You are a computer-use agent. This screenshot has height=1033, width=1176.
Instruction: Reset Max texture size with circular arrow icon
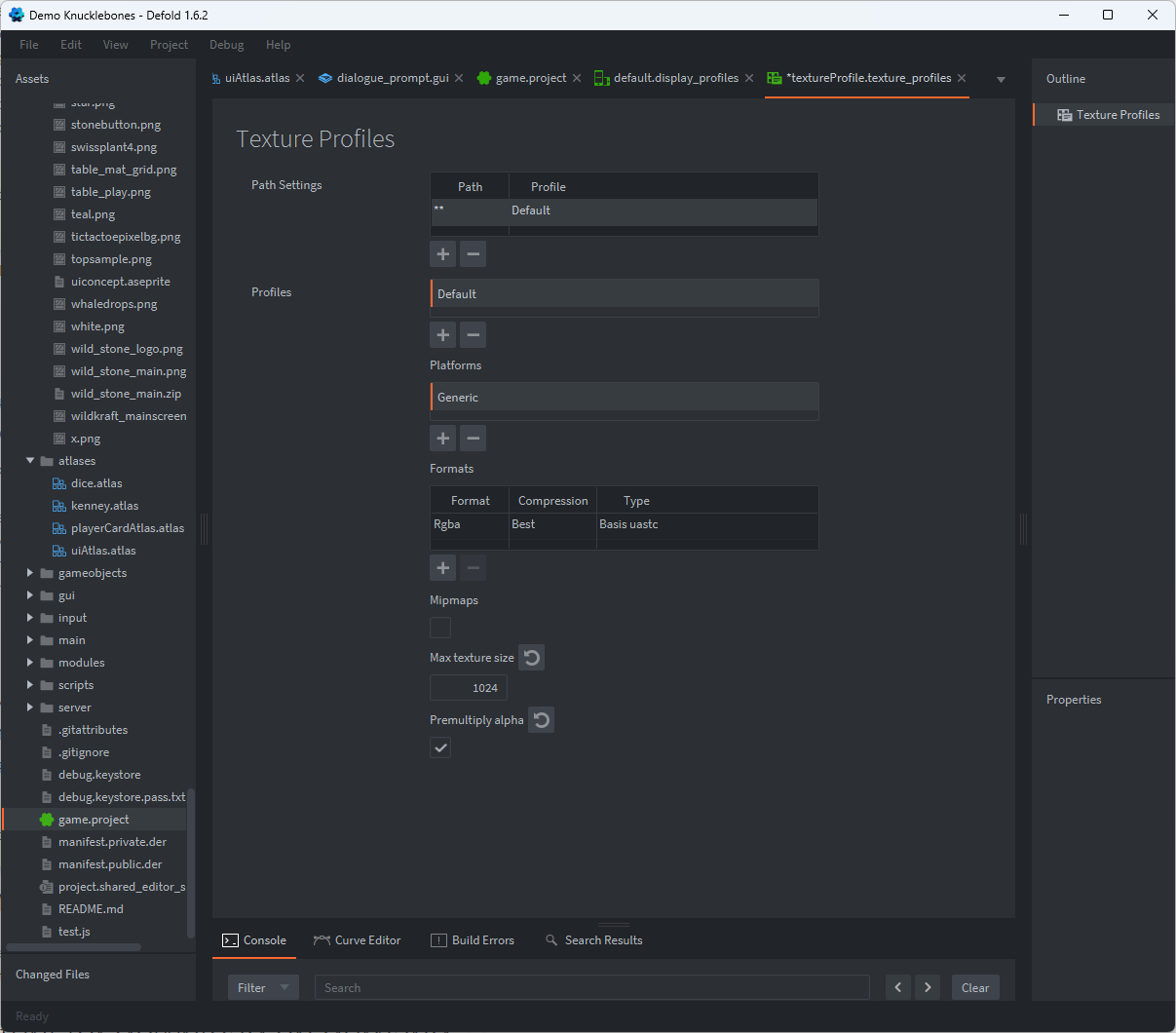point(531,657)
